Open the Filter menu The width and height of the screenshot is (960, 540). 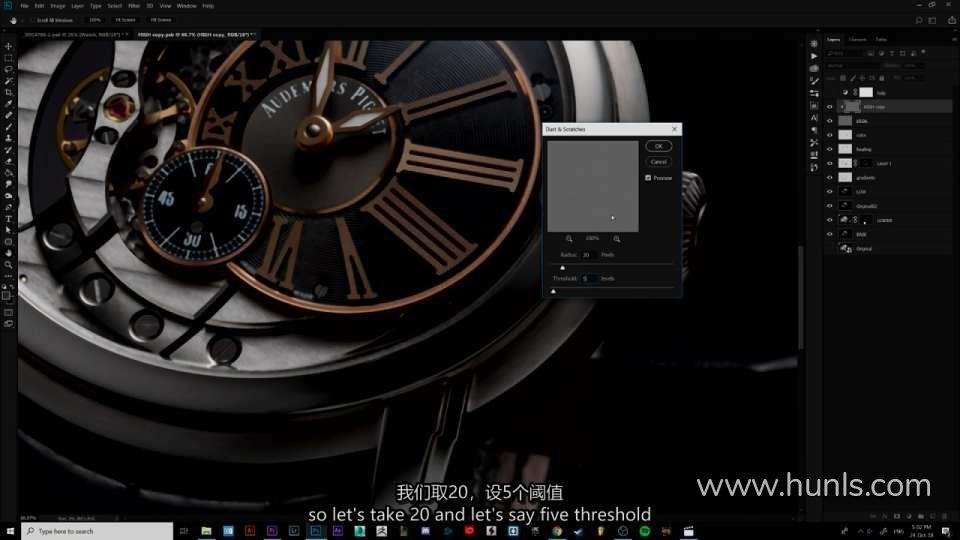pyautogui.click(x=133, y=6)
